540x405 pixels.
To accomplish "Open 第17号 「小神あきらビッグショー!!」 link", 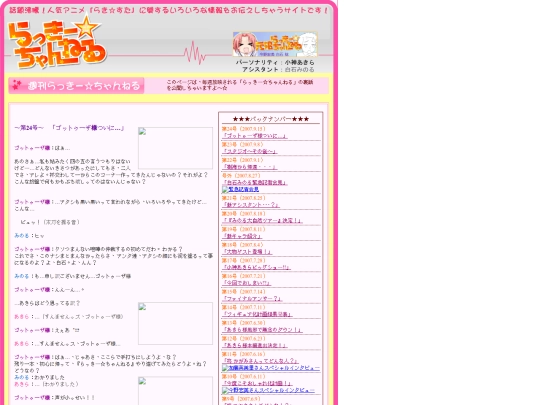I will click(256, 267).
